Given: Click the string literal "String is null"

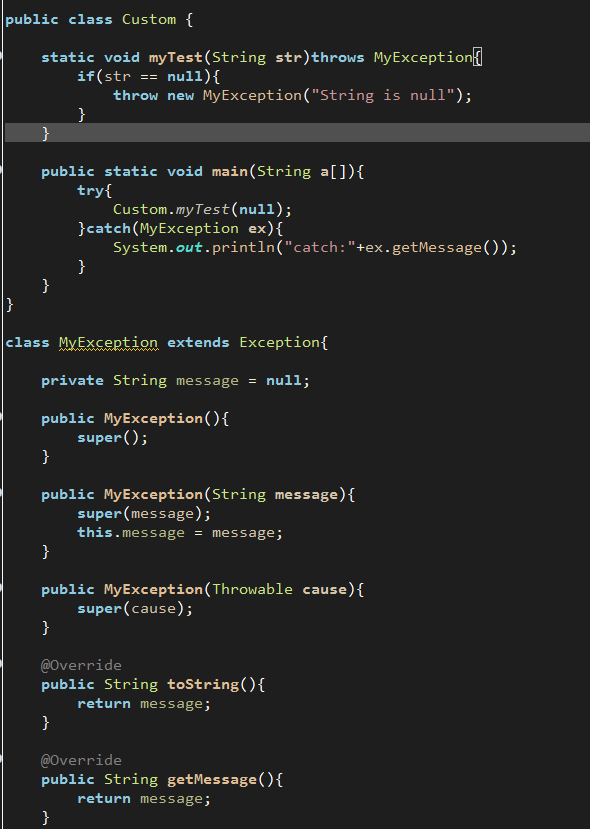Looking at the screenshot, I should tap(383, 96).
